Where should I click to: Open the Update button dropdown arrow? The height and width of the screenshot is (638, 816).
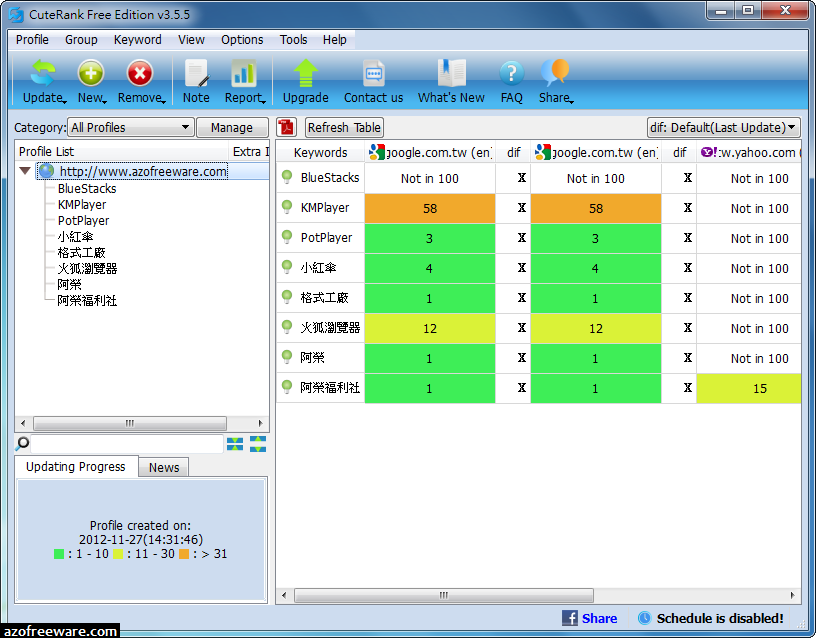coord(65,102)
